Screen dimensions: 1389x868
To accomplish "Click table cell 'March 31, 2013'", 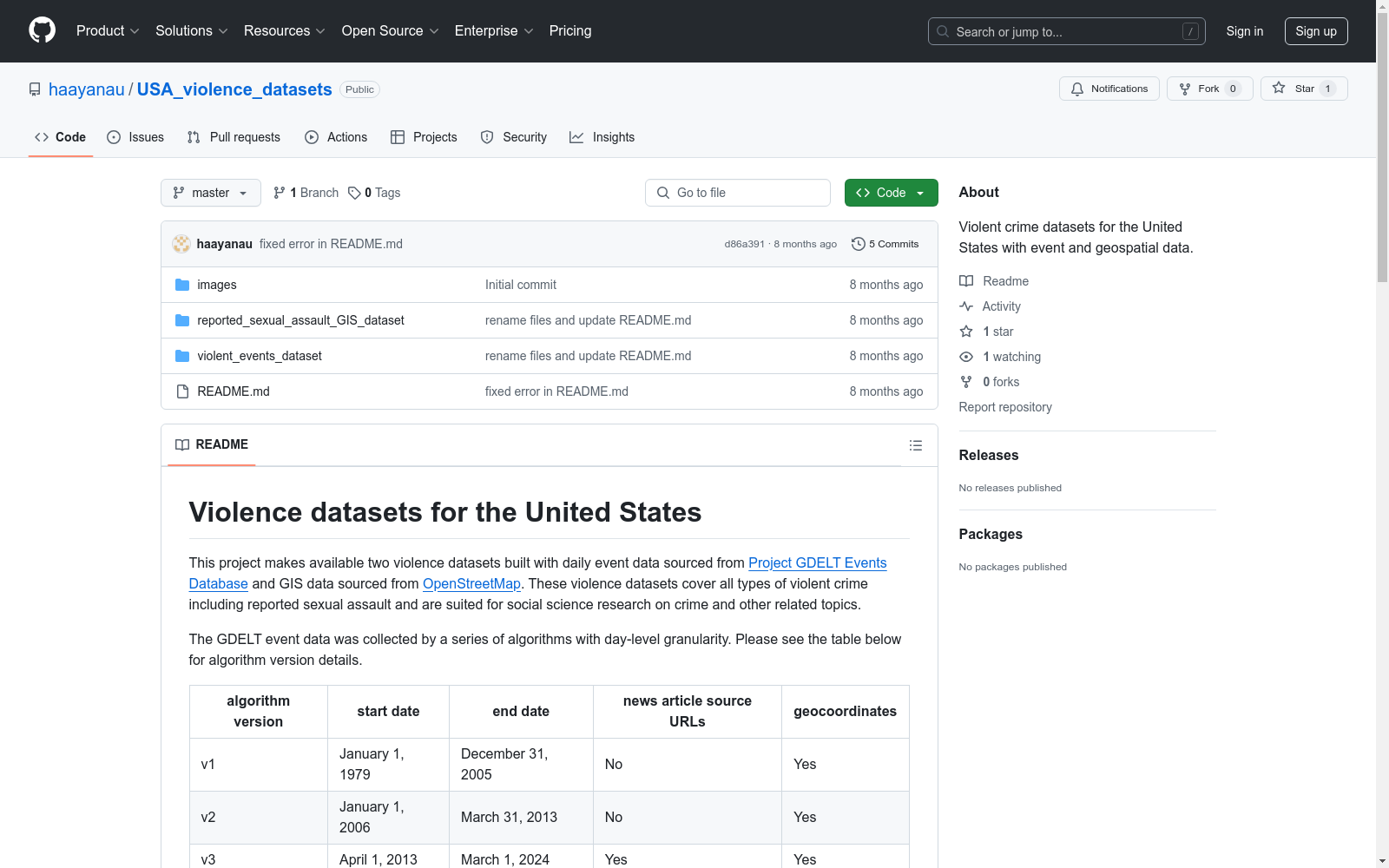I will pyautogui.click(x=521, y=818).
